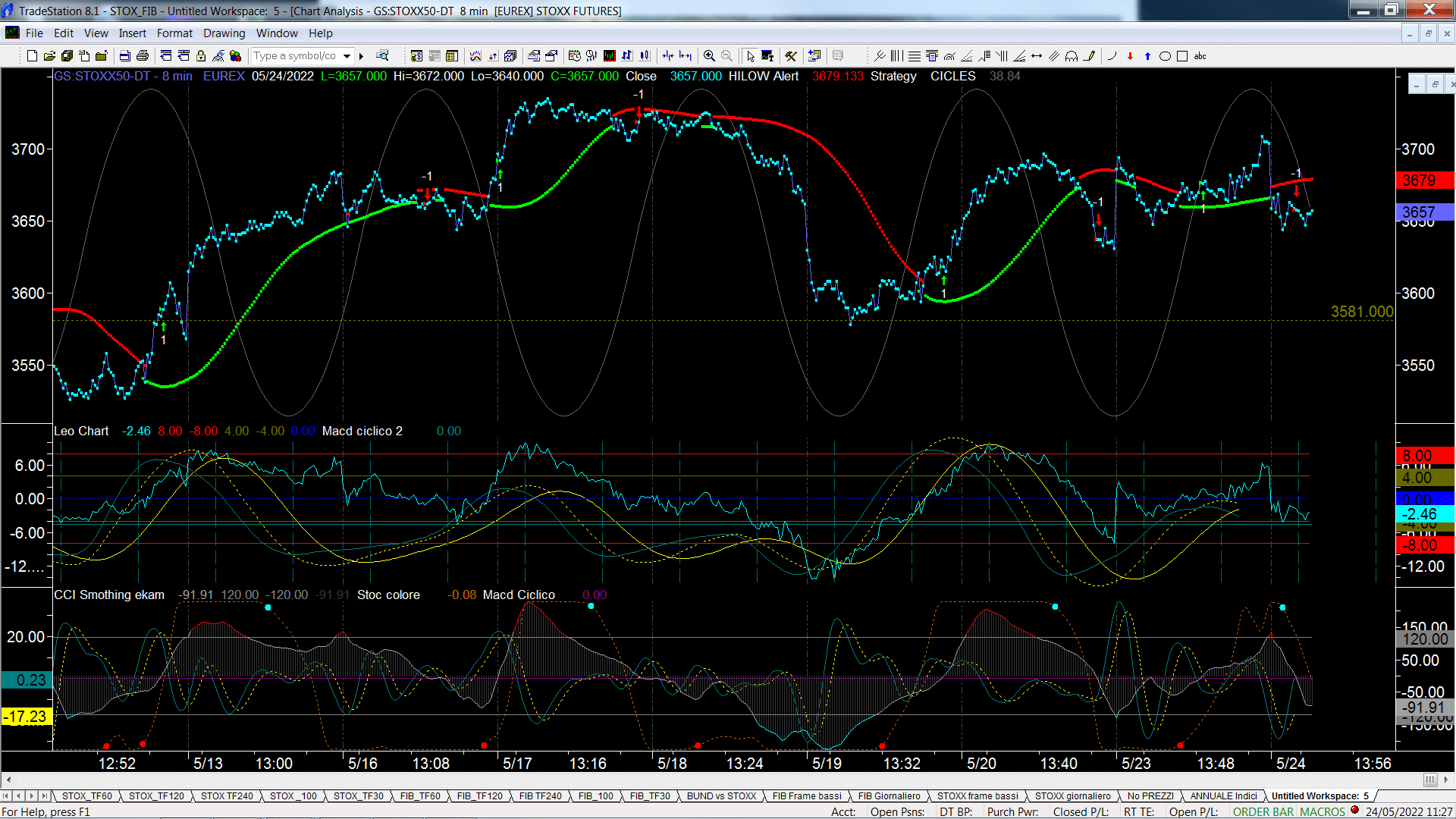Click the MACROS status button

1322,811
